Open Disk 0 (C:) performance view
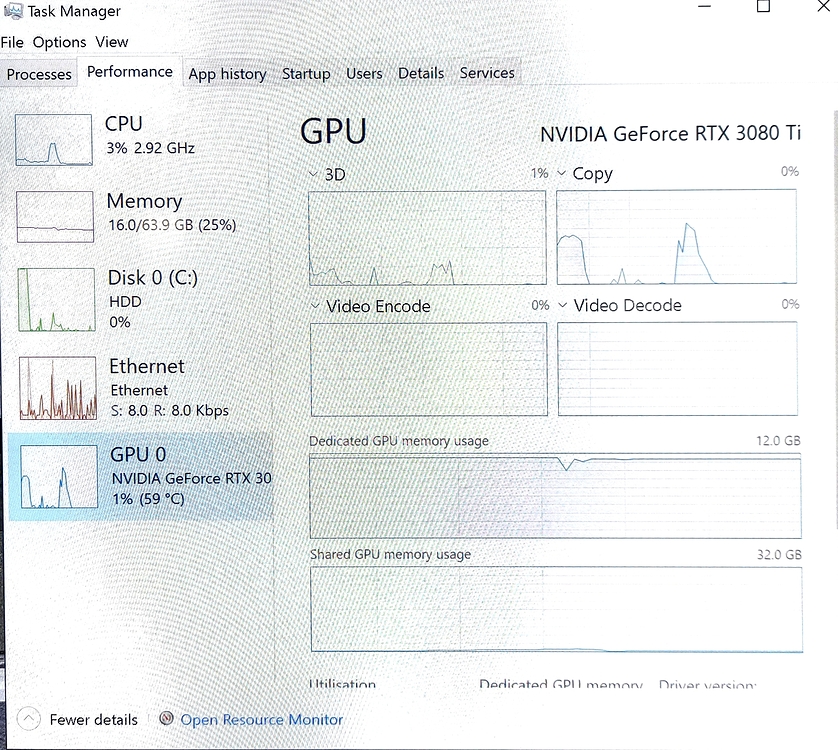 [x=53, y=299]
